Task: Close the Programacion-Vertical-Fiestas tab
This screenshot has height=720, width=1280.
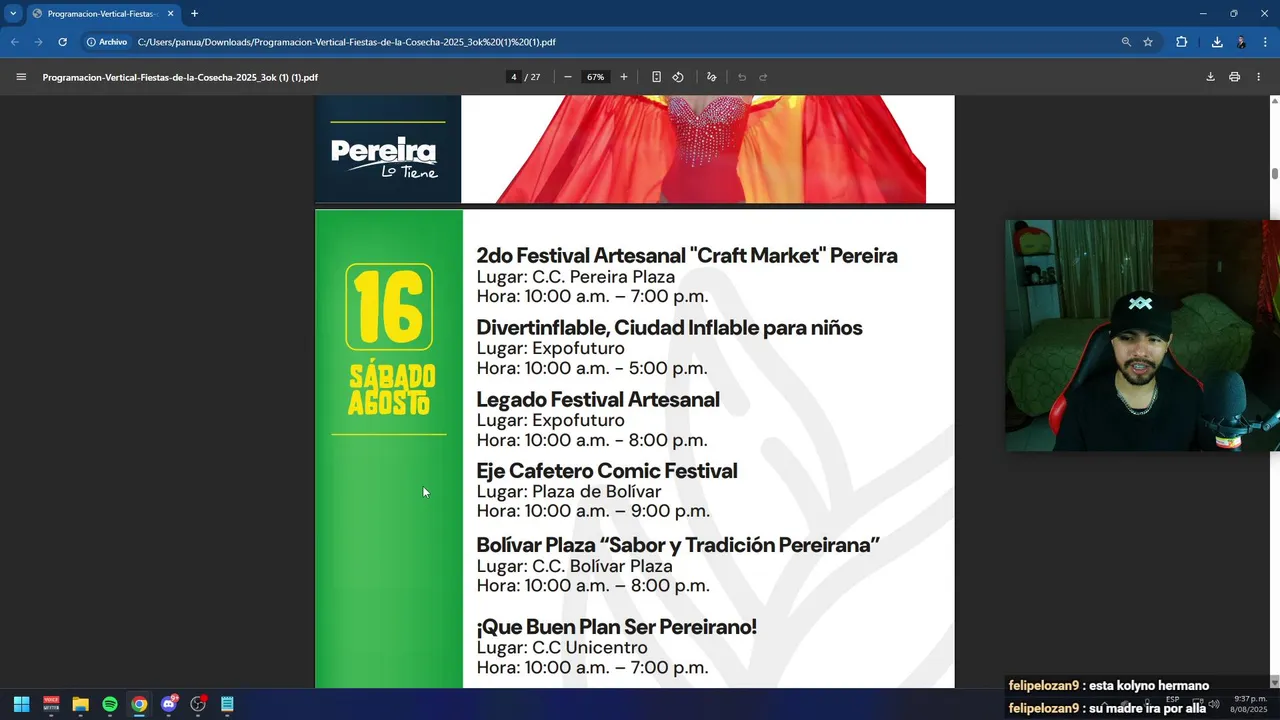Action: [170, 14]
